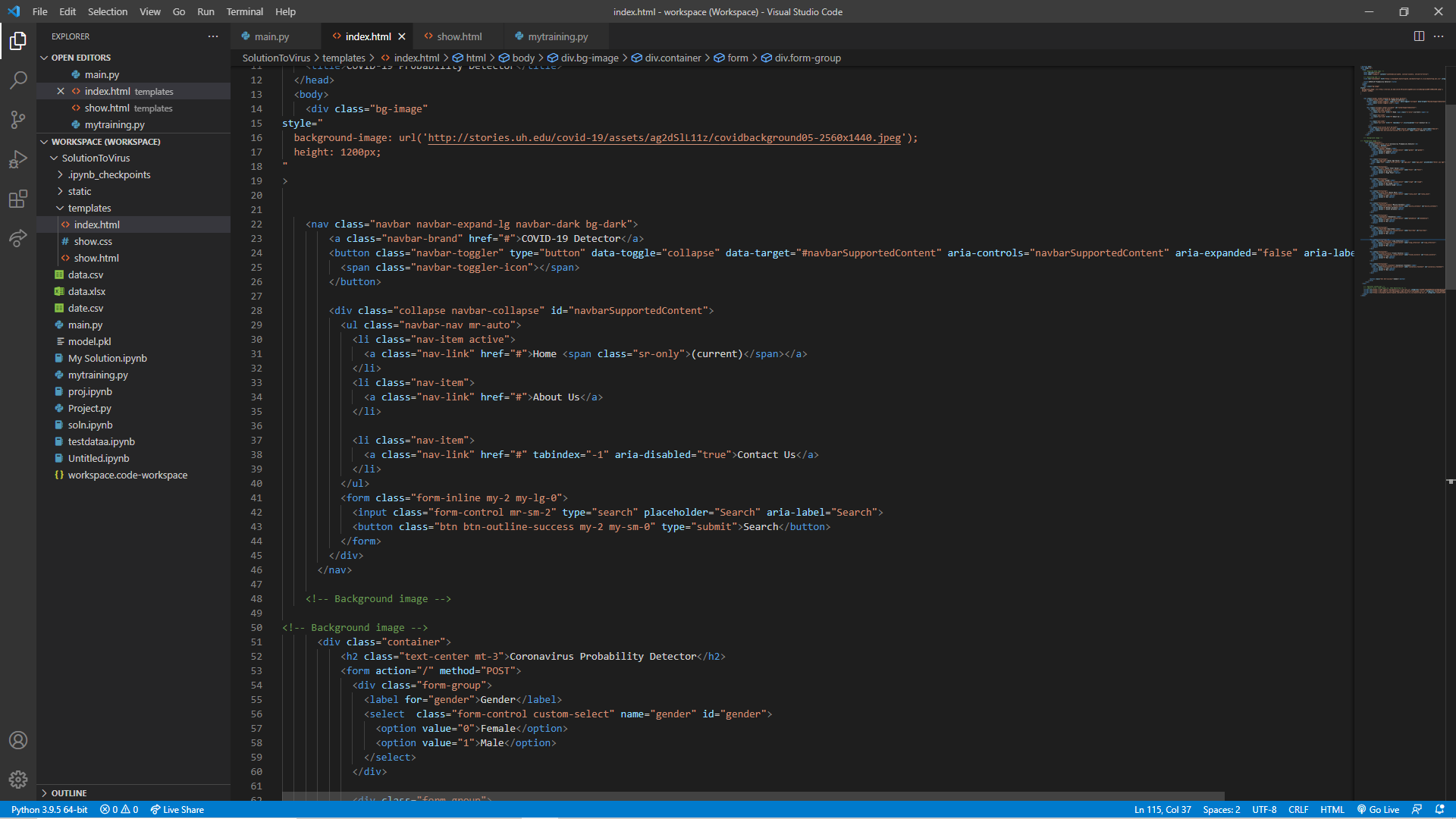Click the covidbackground image URL link
The image size is (1456, 819).
pos(664,138)
